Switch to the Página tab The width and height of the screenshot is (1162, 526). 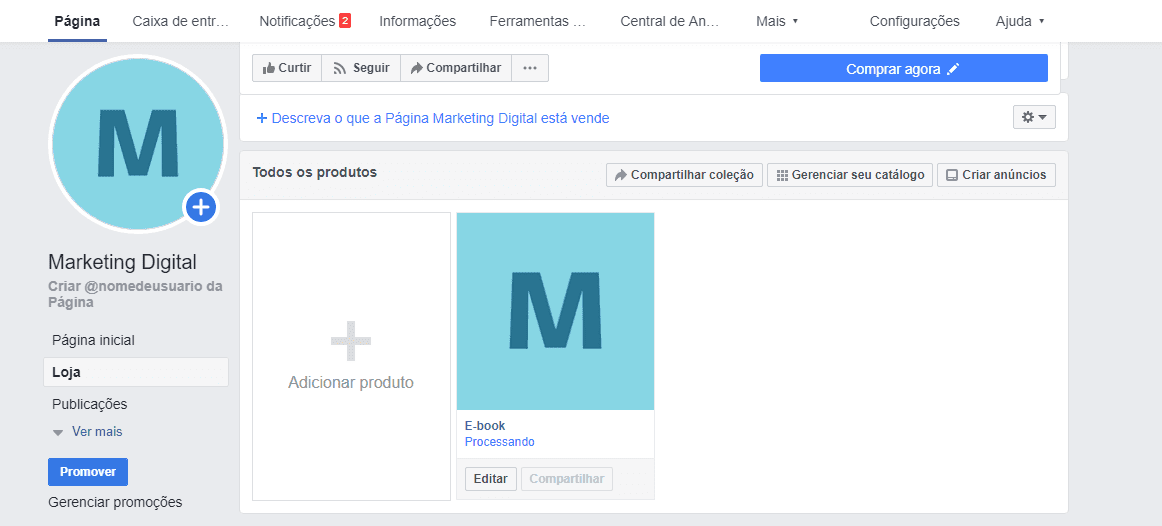pos(77,21)
